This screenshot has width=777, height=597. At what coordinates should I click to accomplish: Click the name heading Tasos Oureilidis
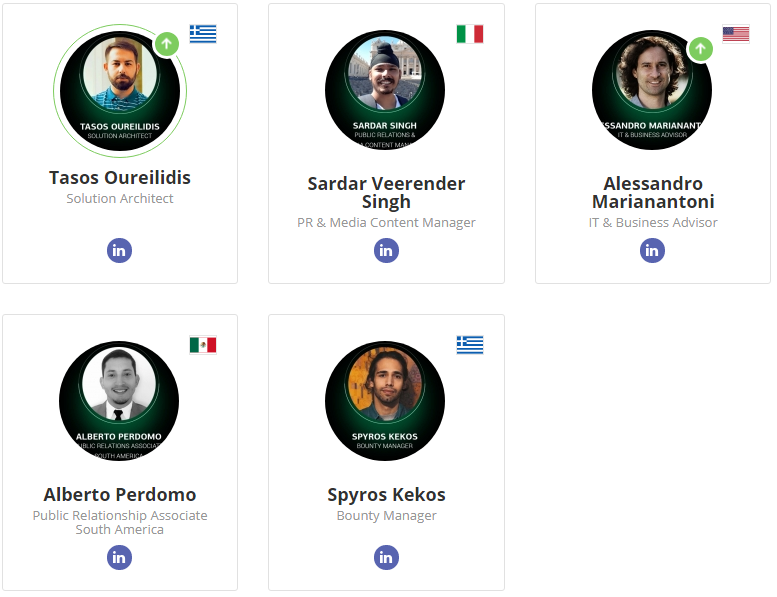[x=120, y=178]
